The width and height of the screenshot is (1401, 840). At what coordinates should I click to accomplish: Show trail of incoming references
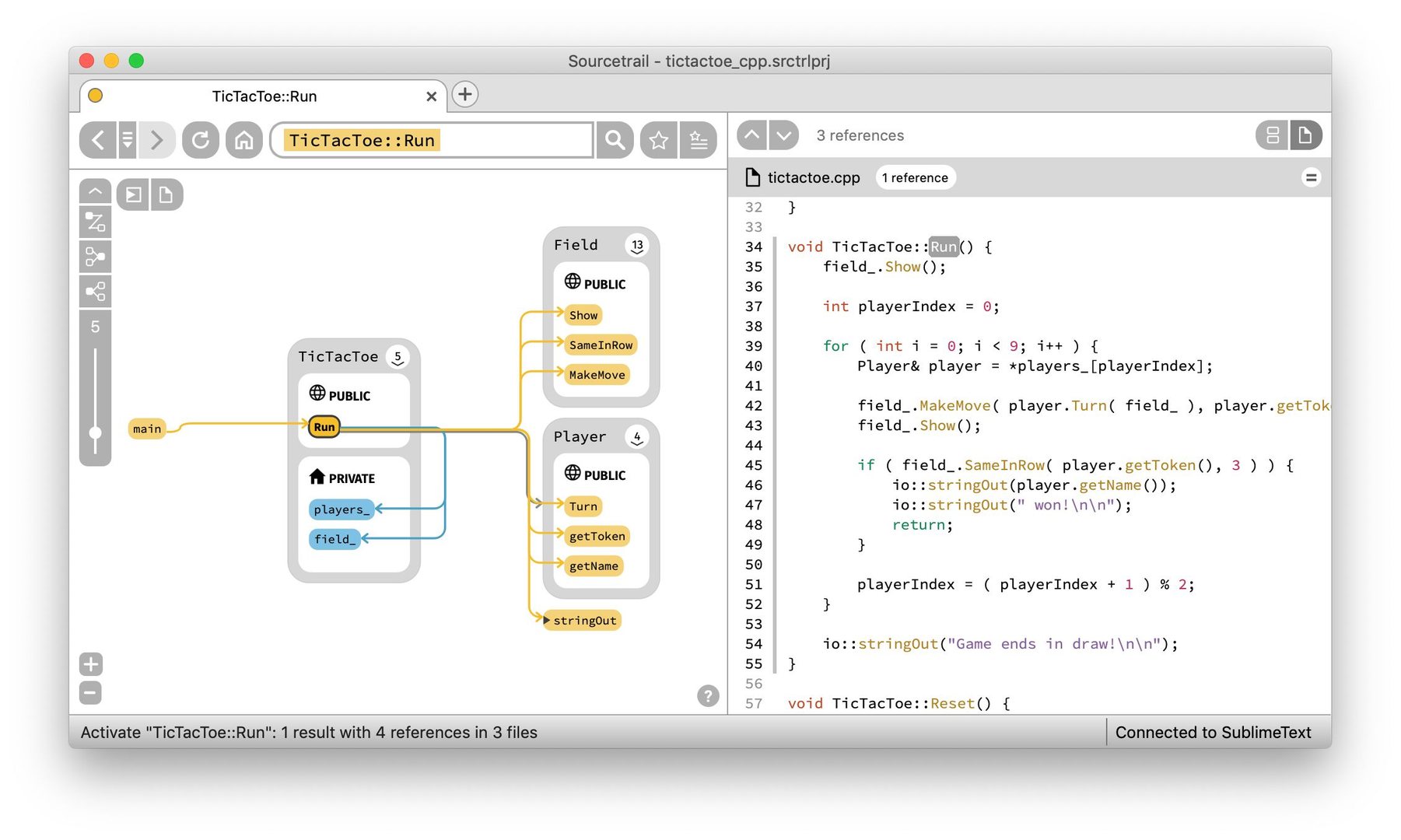click(x=95, y=257)
